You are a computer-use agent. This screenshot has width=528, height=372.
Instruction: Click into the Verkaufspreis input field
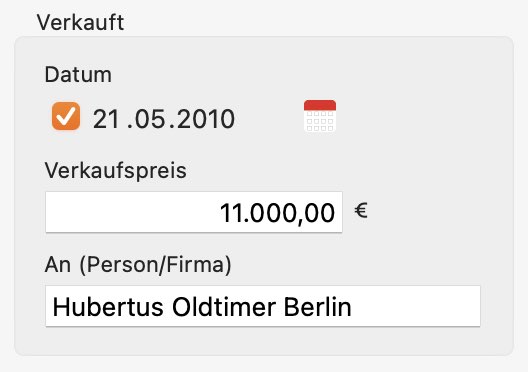194,212
